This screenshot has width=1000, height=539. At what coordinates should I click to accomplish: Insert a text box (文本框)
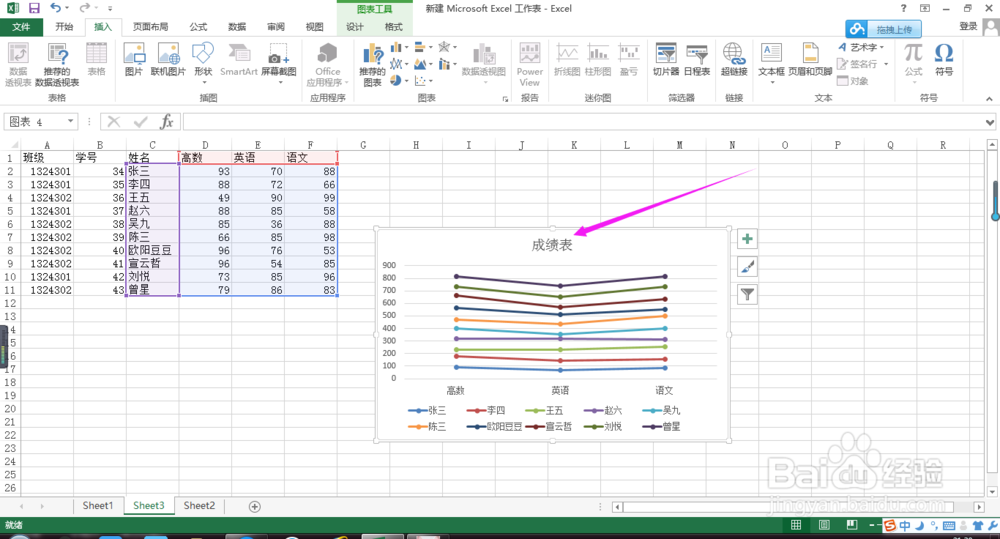point(771,63)
